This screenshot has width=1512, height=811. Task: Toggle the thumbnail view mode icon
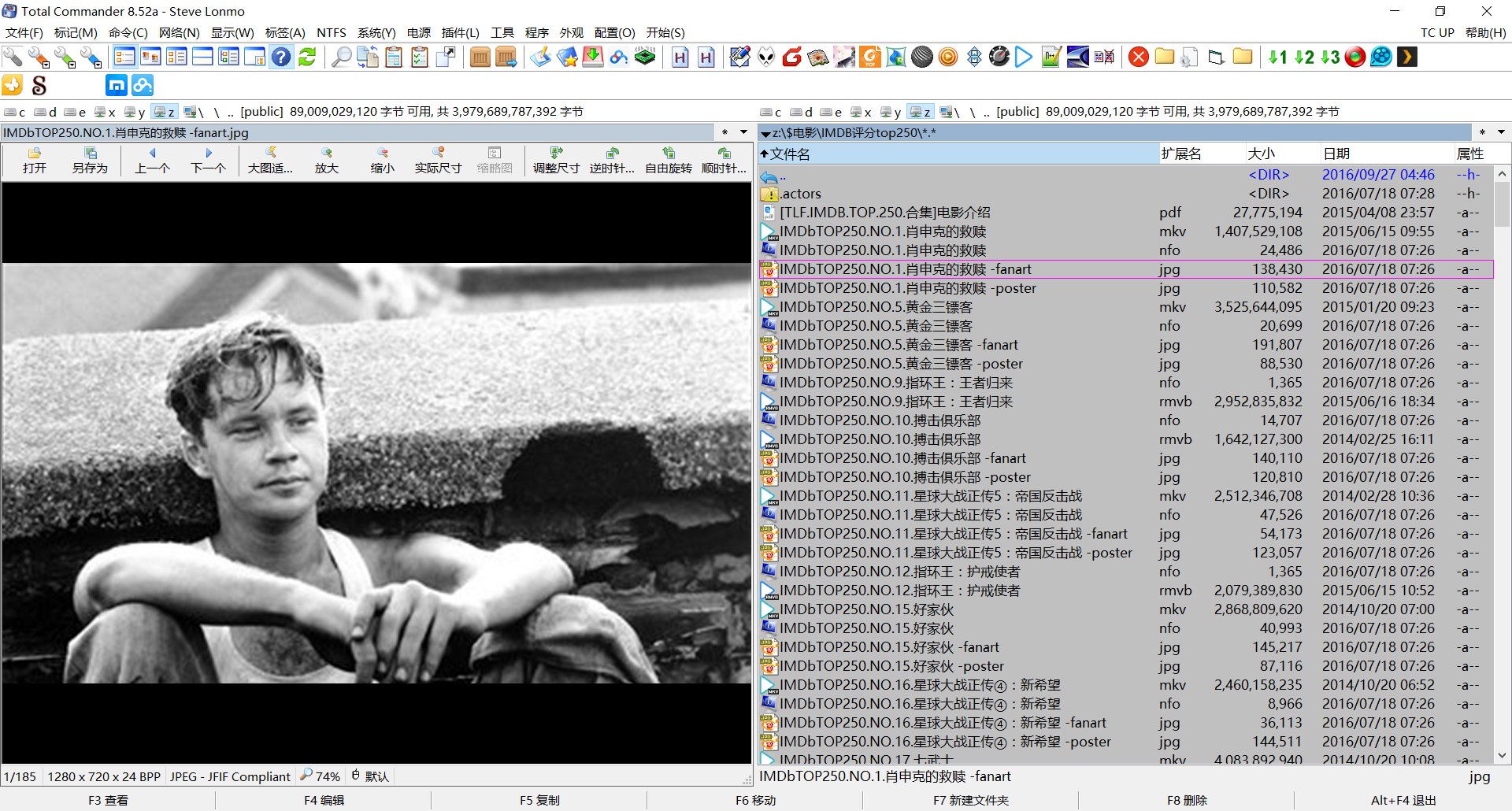tap(150, 57)
